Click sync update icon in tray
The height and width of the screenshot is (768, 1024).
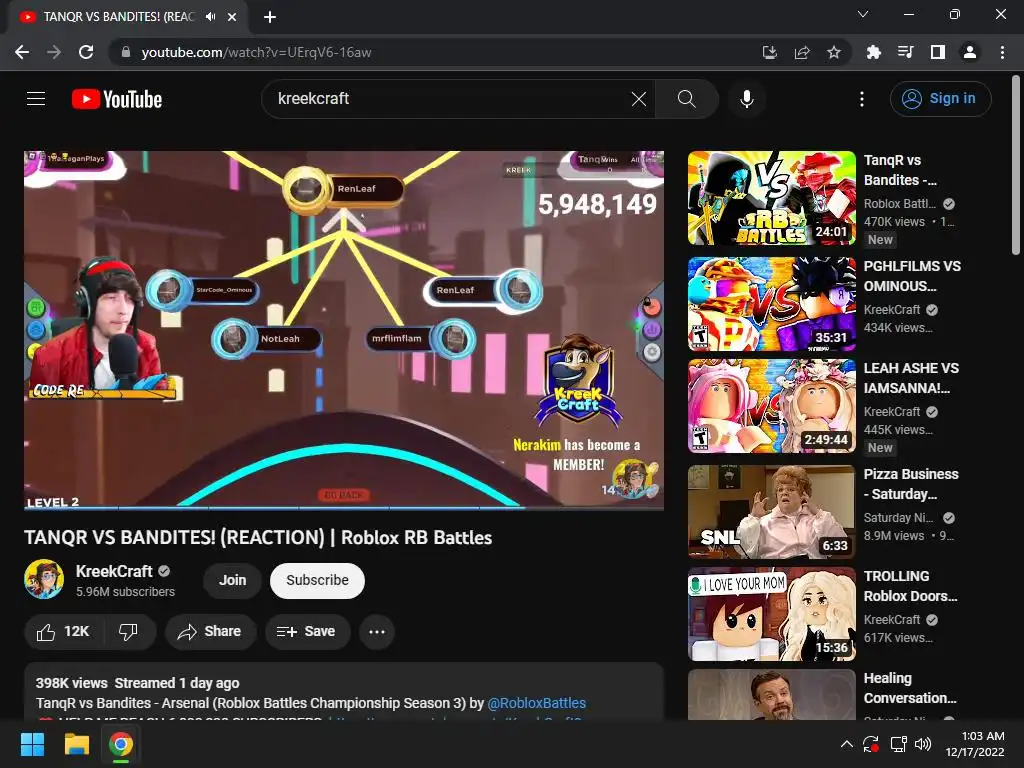pyautogui.click(x=871, y=744)
